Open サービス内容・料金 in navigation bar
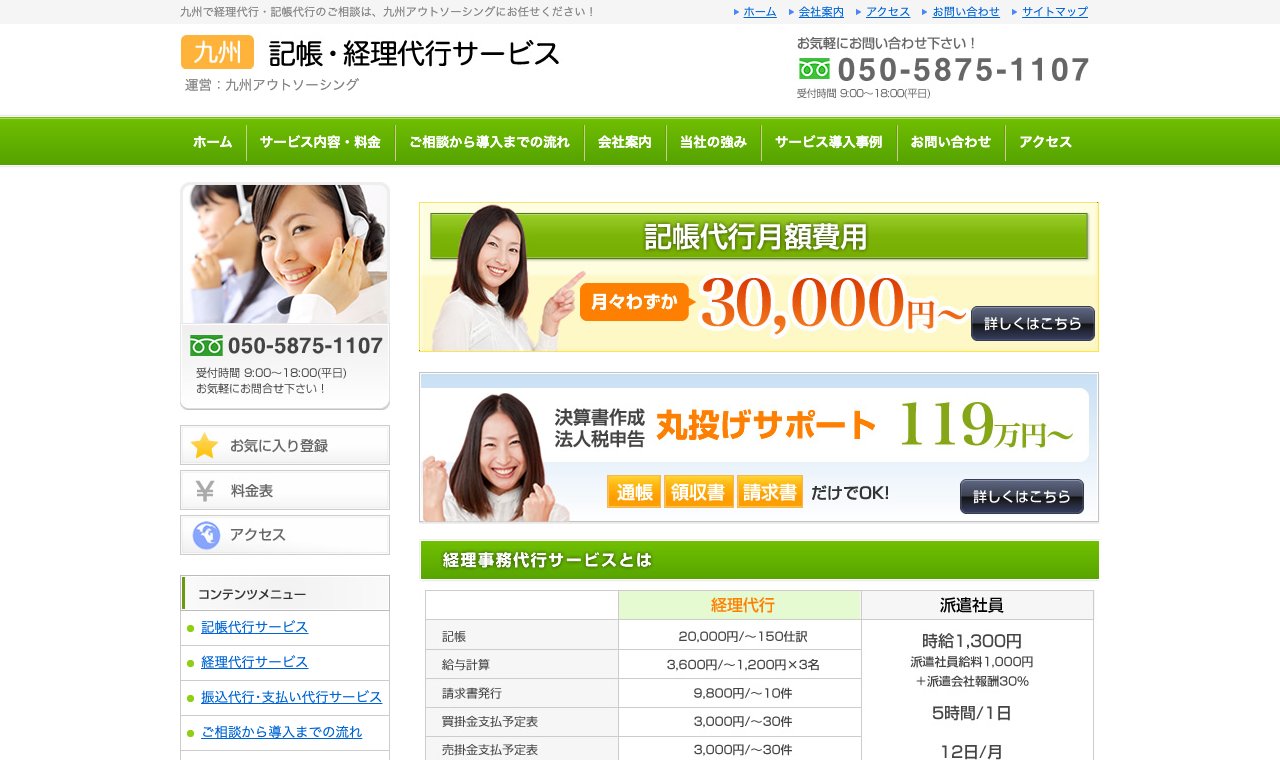Screen dimensions: 1280x760 pyautogui.click(x=320, y=142)
